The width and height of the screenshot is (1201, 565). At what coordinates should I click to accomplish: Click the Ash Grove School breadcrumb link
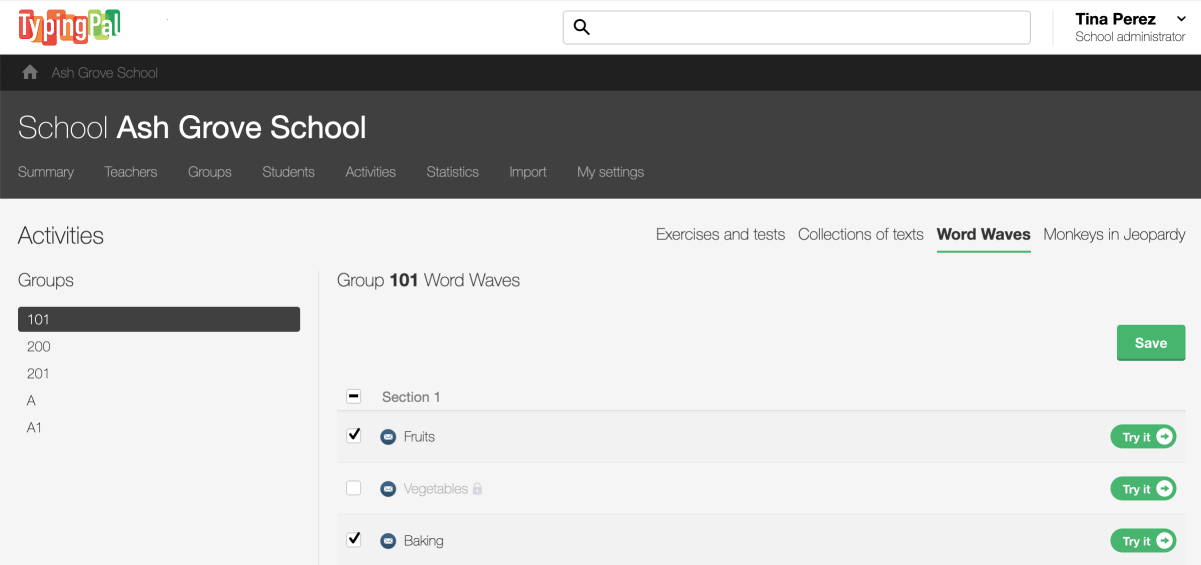(x=105, y=73)
